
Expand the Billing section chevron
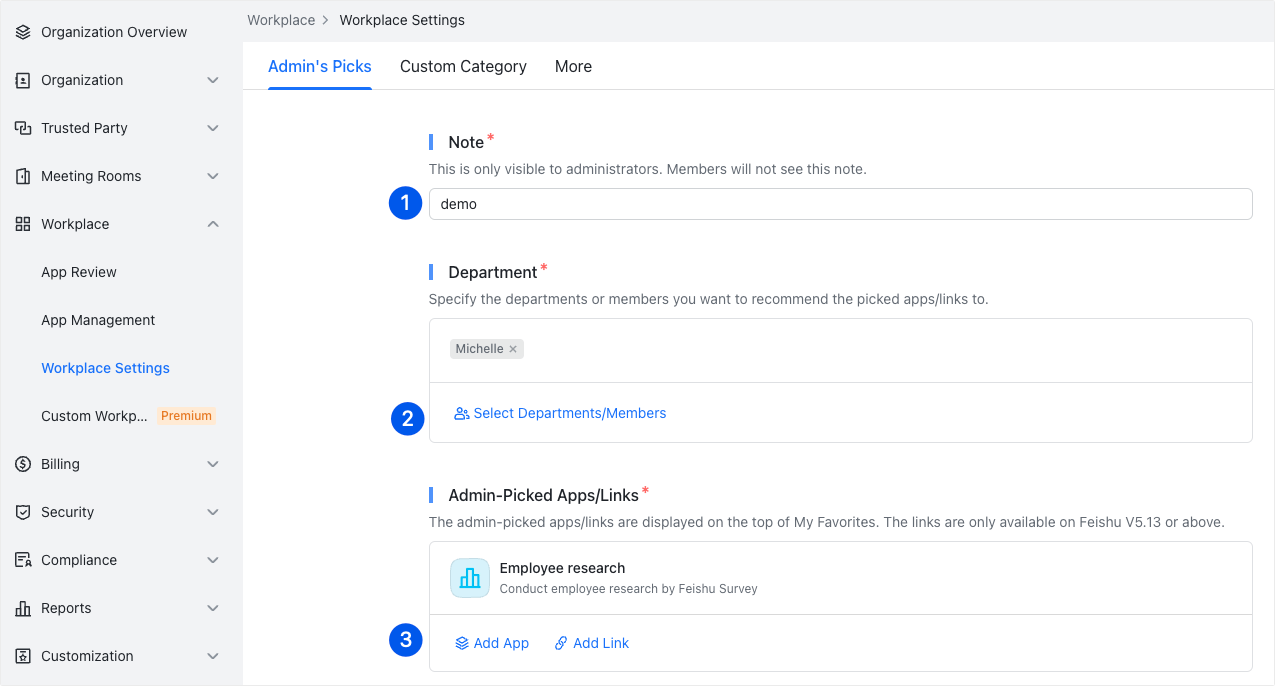[213, 464]
